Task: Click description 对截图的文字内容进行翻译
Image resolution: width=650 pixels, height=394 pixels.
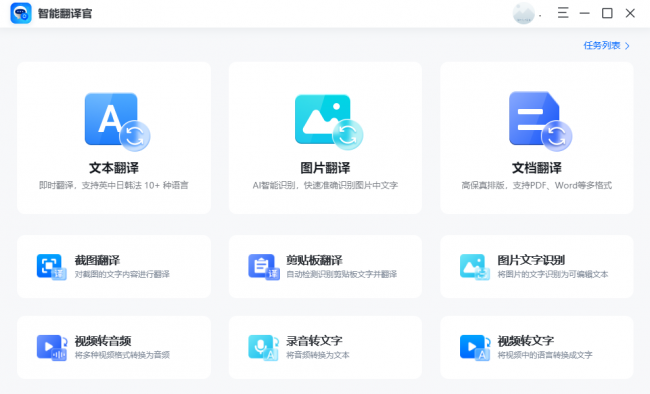Action: pos(122,274)
